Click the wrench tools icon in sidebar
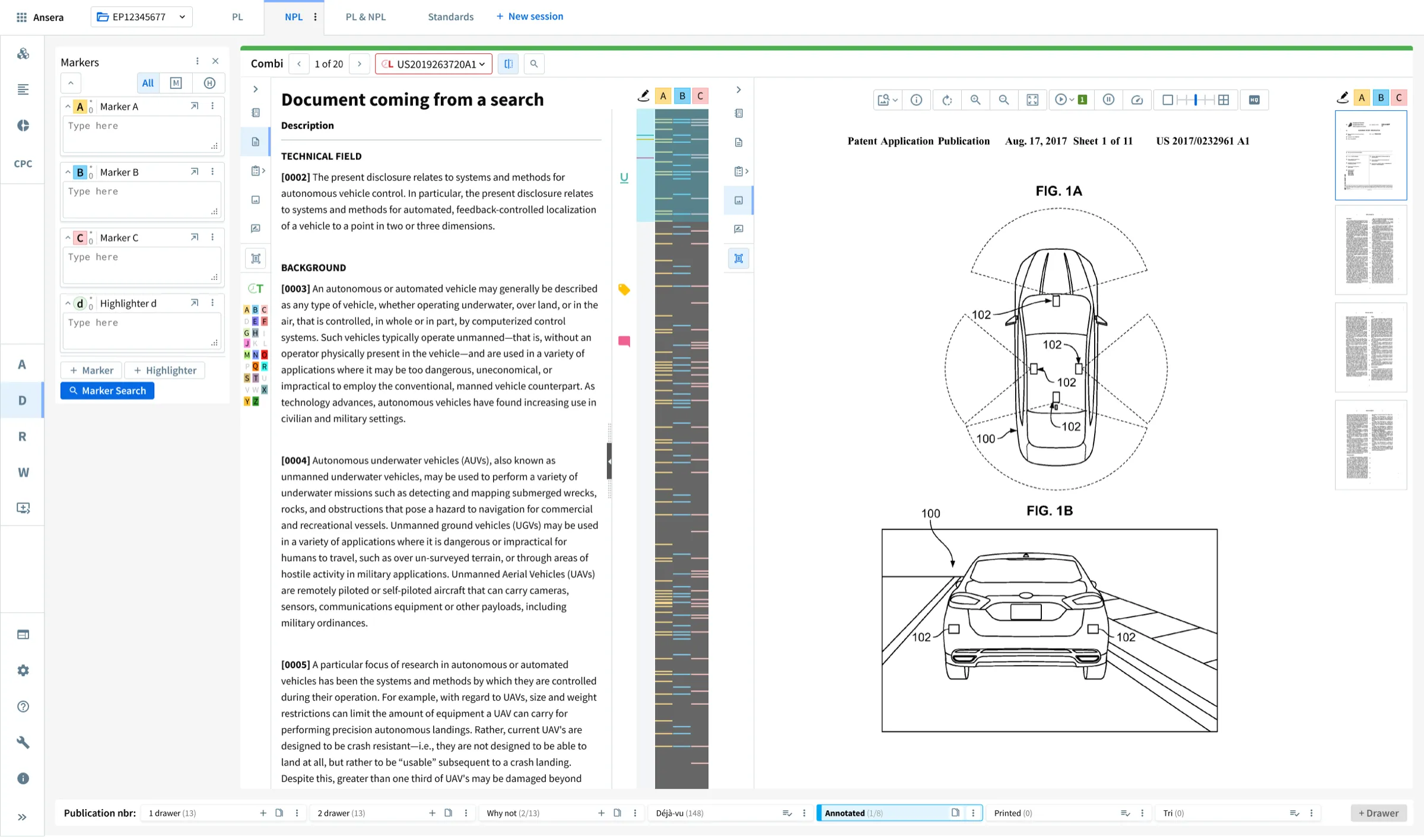Image resolution: width=1424 pixels, height=840 pixels. (x=23, y=743)
